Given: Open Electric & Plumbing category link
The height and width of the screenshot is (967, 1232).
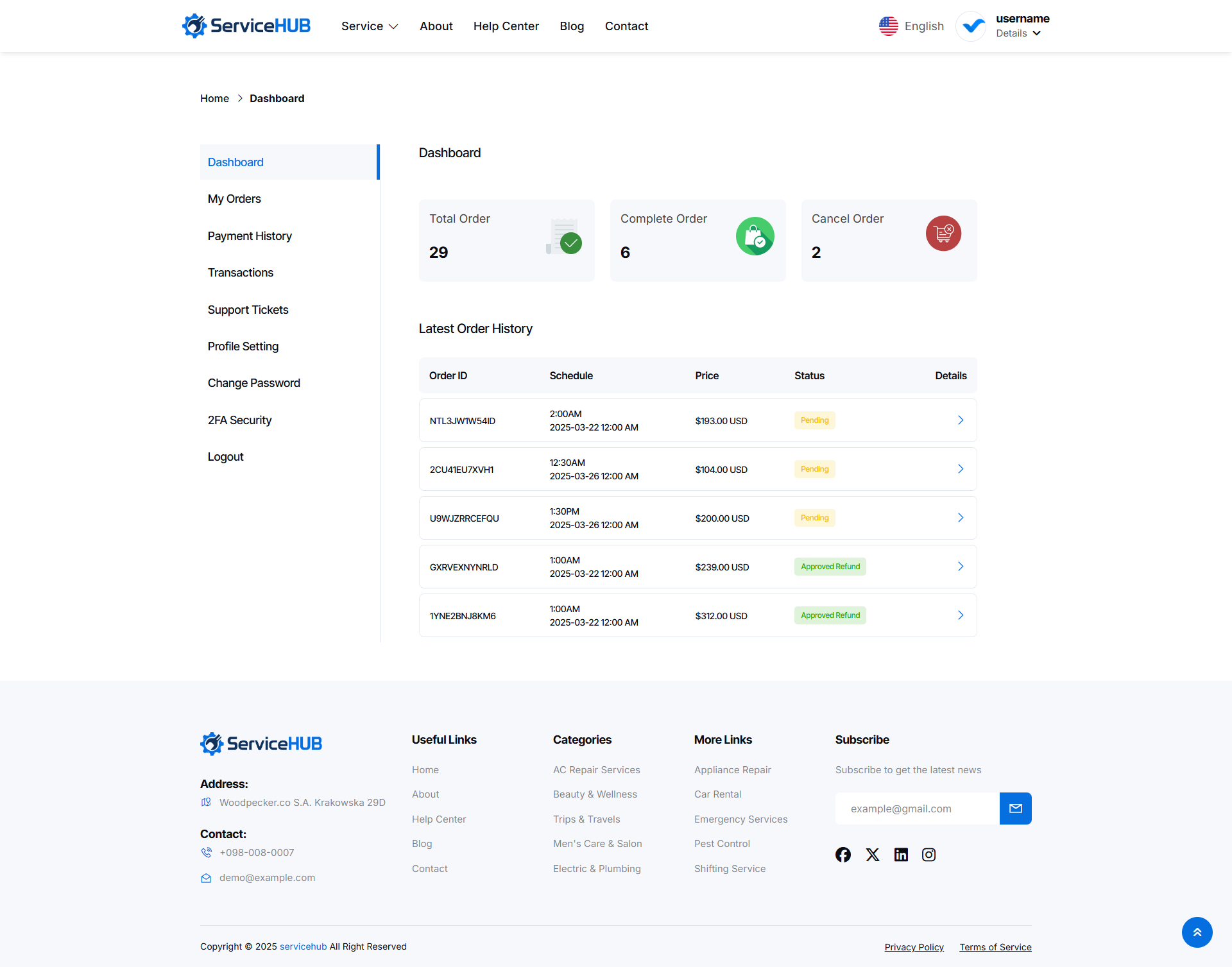Looking at the screenshot, I should (x=597, y=869).
